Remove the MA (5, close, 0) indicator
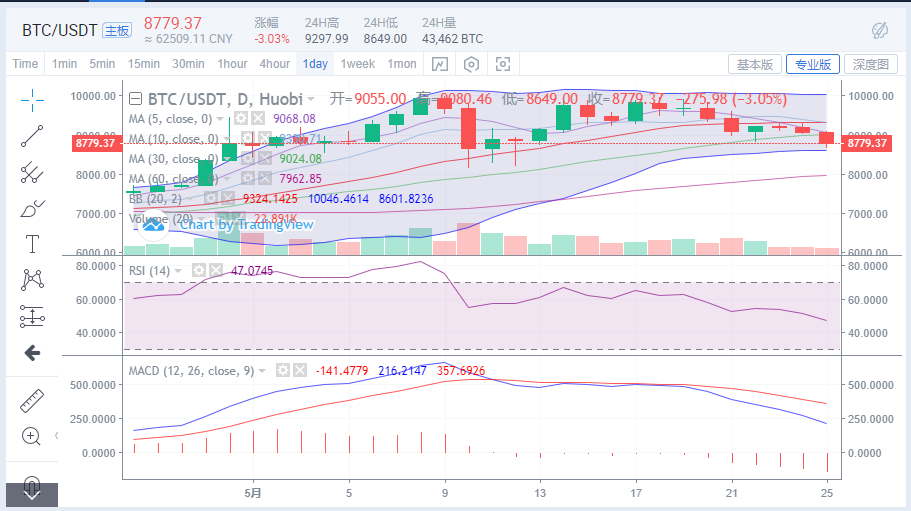This screenshot has width=911, height=511. (258, 119)
